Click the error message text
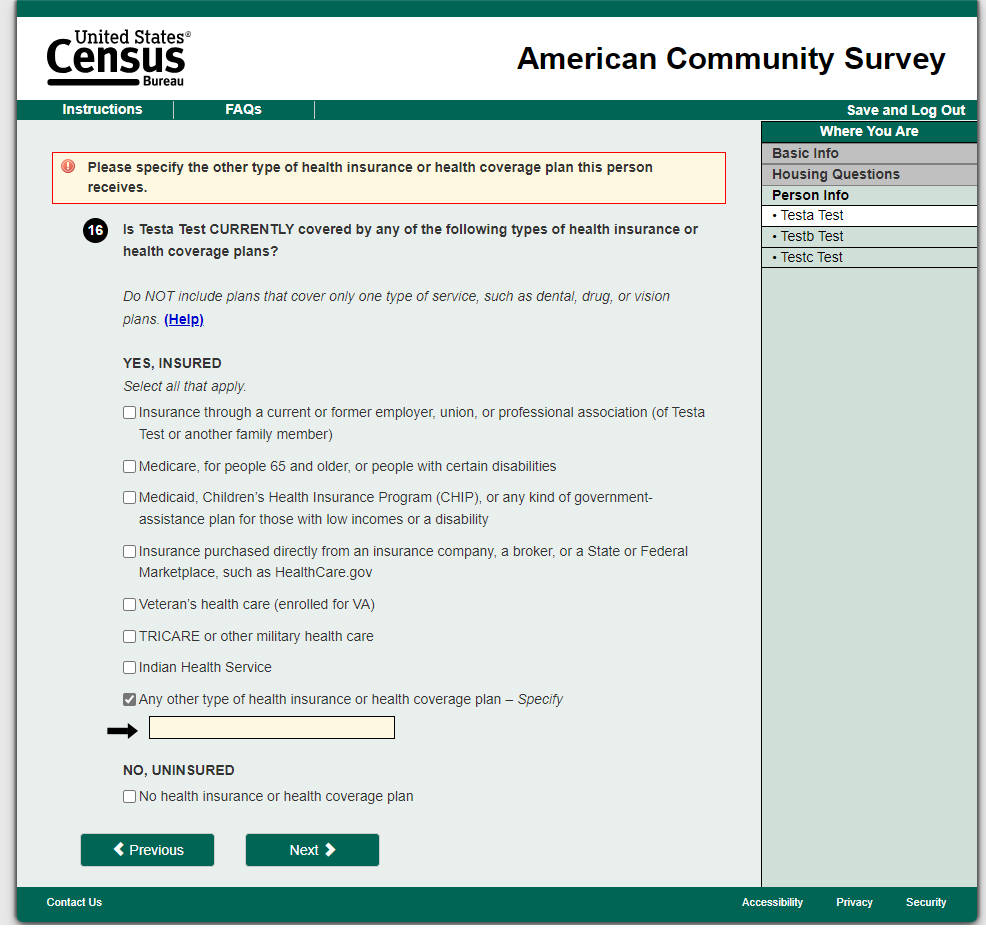 [370, 177]
